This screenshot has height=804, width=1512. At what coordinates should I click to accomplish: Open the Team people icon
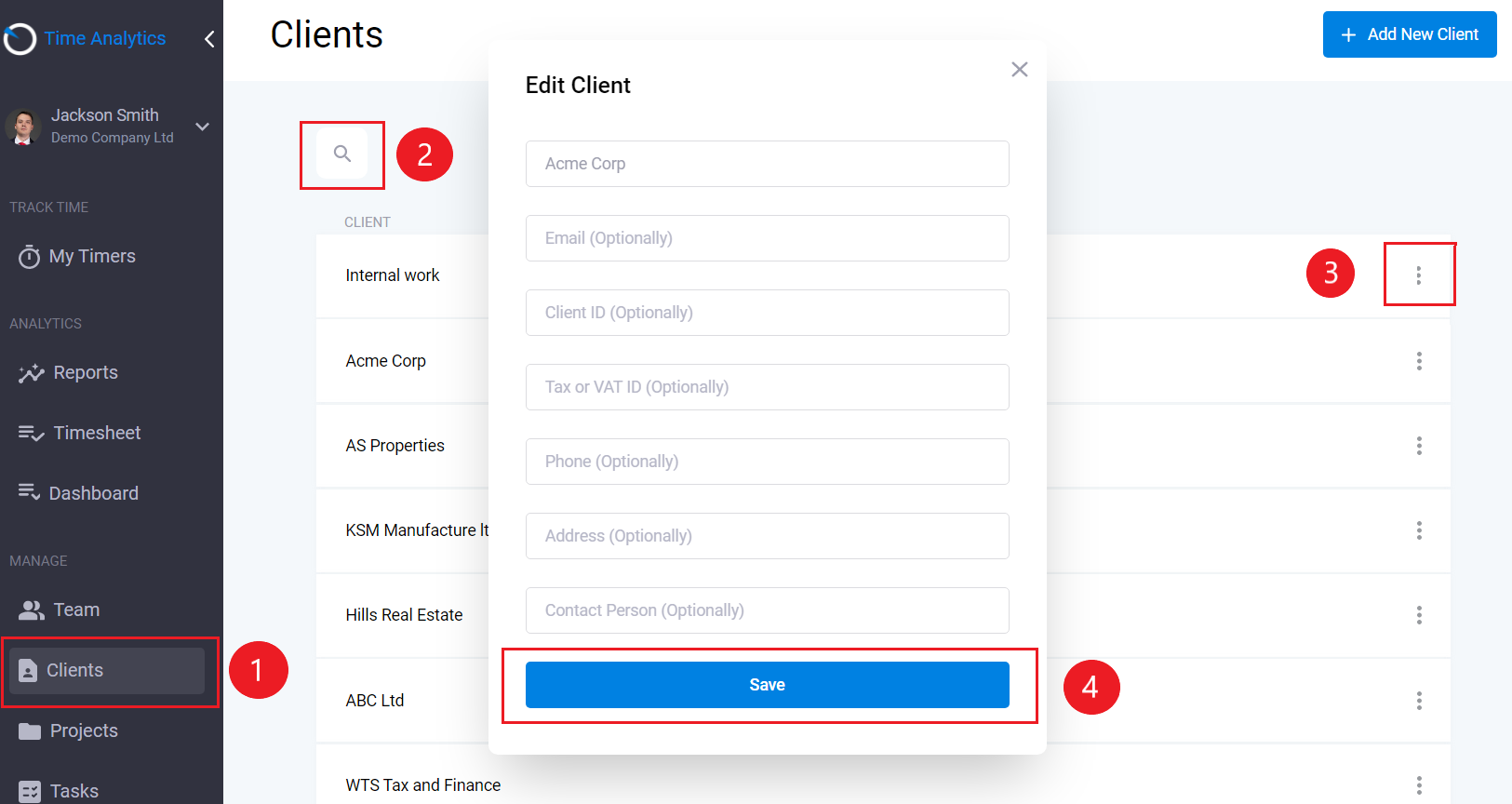pos(32,610)
